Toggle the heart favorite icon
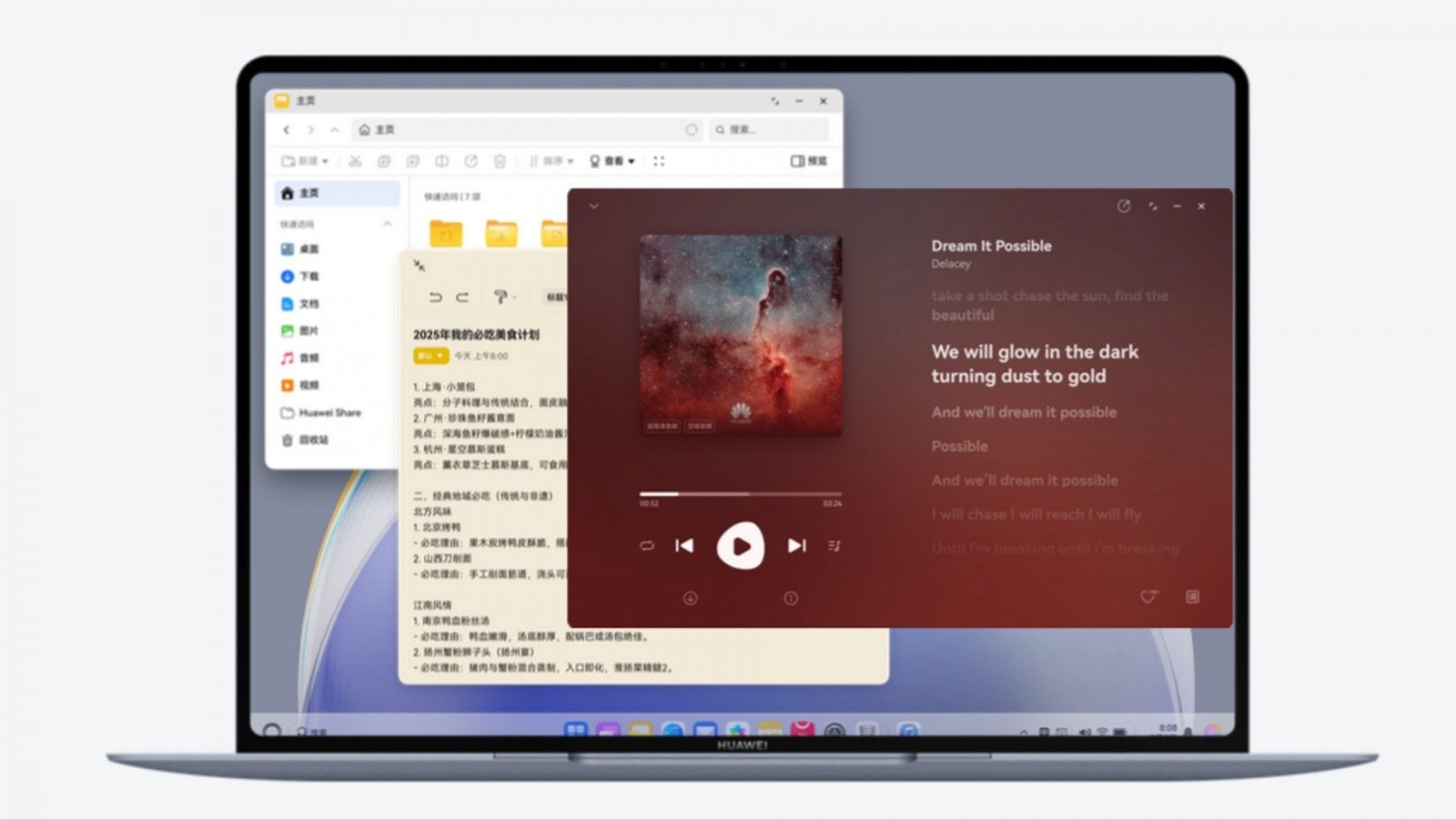The width and height of the screenshot is (1456, 819). pos(1148,597)
